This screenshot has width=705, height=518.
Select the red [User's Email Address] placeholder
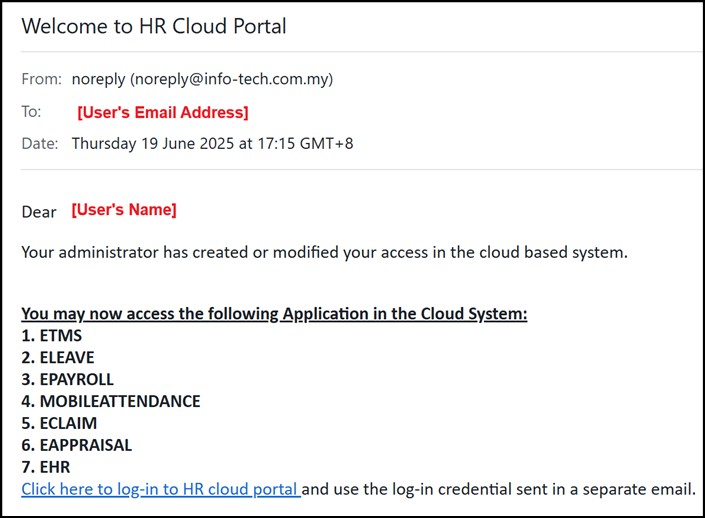(x=162, y=112)
